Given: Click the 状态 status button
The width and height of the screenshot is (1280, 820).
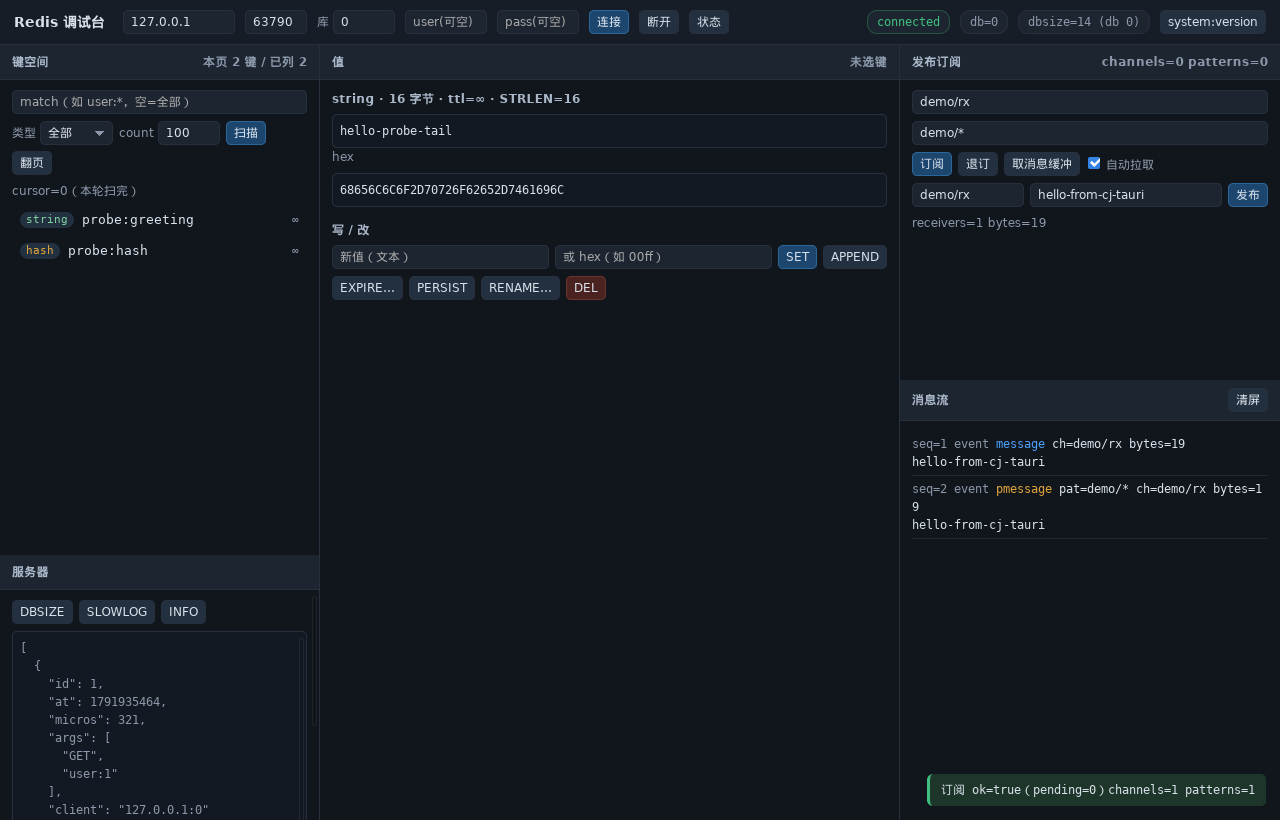Looking at the screenshot, I should click(709, 22).
